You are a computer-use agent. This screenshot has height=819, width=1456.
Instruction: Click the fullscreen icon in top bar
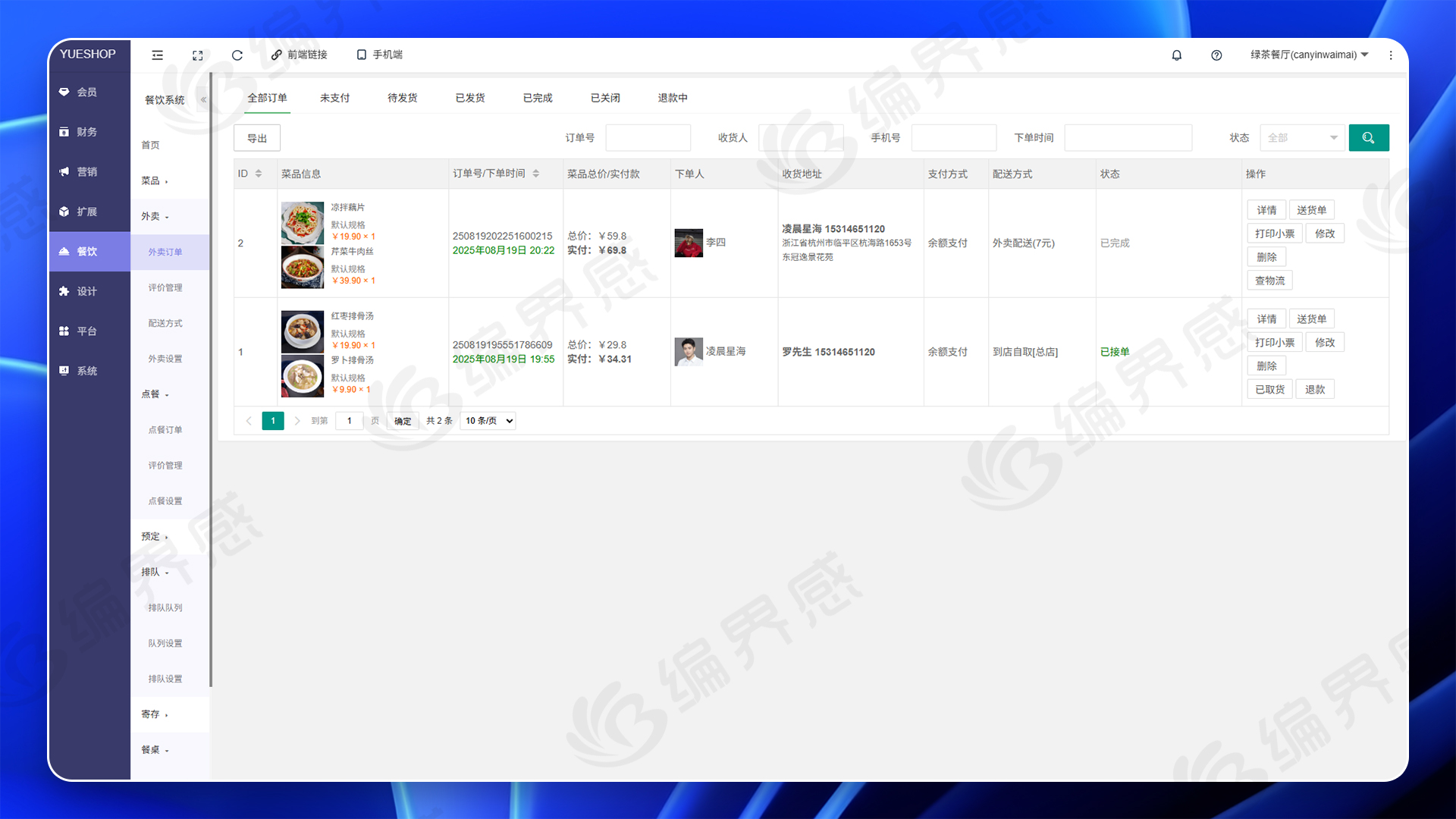tap(197, 55)
